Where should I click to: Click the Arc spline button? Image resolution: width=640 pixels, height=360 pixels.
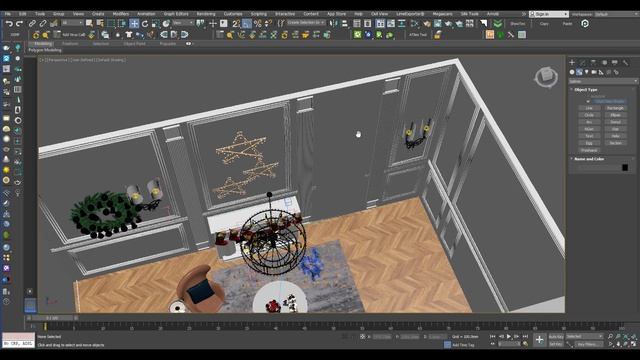(x=589, y=122)
